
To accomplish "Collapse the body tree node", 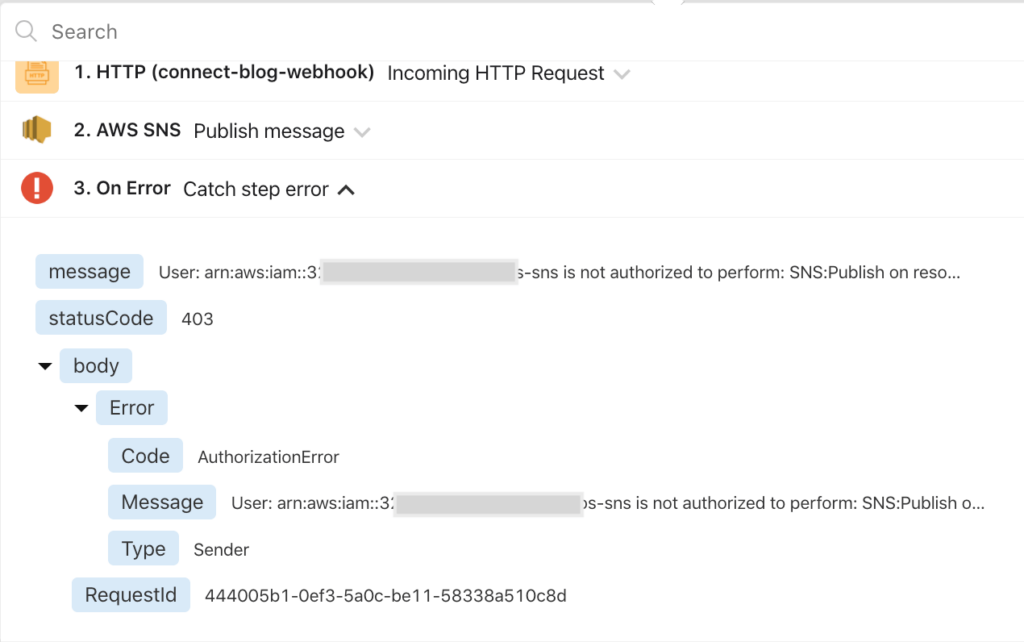I will (x=45, y=366).
